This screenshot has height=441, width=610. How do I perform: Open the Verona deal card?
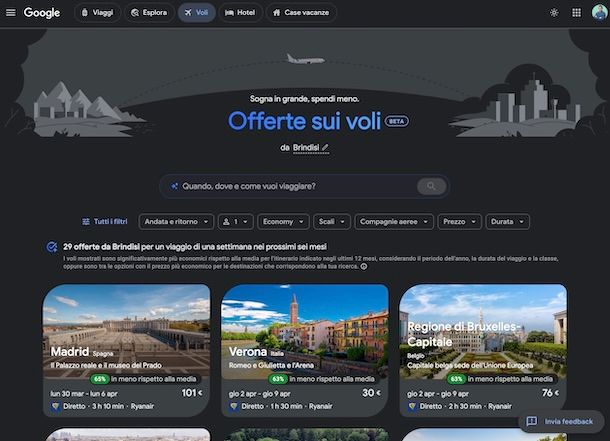point(305,350)
